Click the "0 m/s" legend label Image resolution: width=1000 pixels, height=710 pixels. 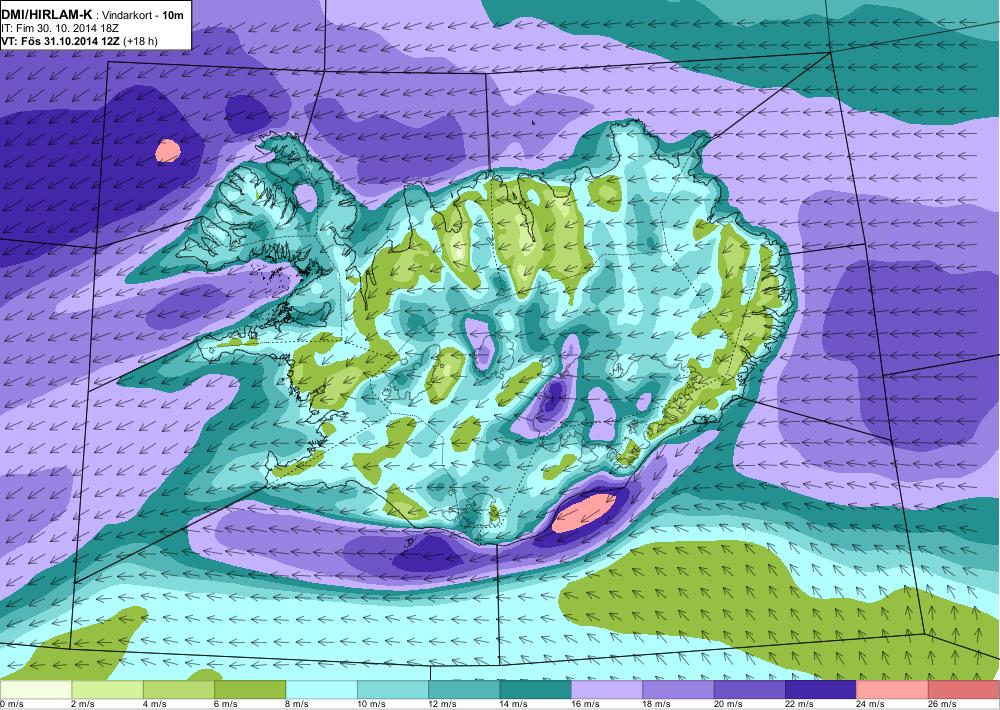12,704
